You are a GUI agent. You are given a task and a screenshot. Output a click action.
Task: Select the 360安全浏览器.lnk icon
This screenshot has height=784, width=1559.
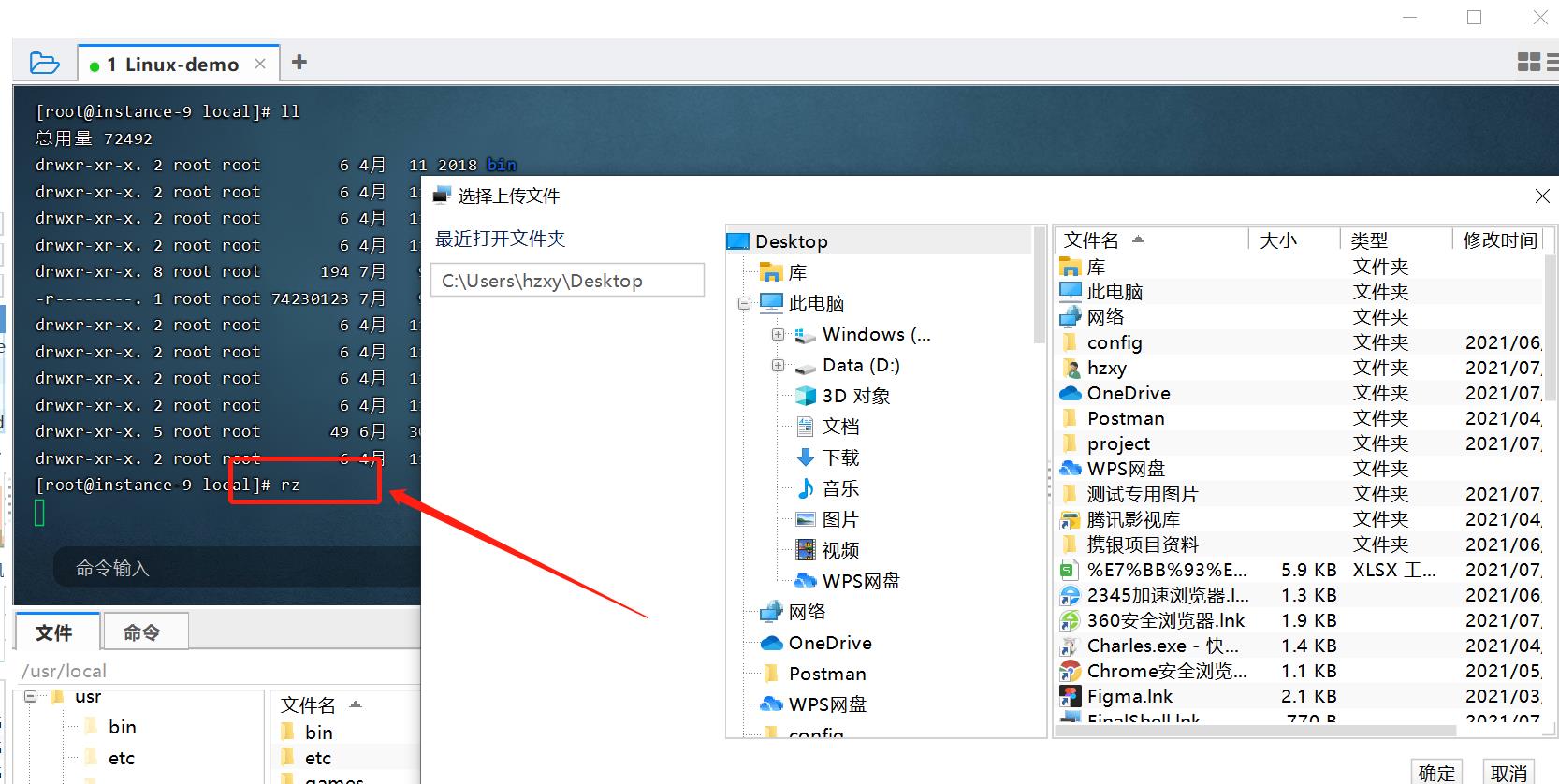[x=1070, y=620]
